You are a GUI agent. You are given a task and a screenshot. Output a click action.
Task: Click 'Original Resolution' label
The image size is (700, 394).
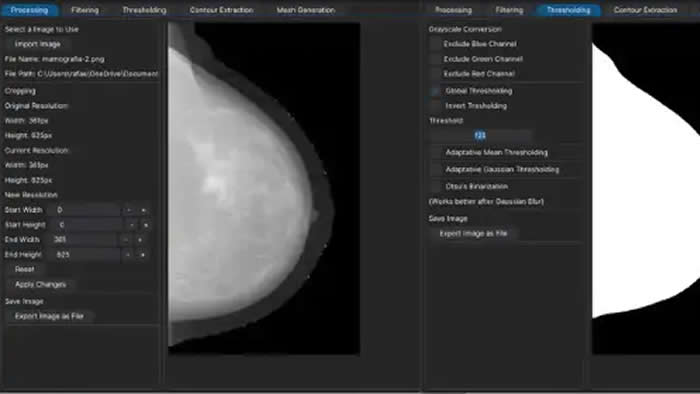tap(36, 106)
